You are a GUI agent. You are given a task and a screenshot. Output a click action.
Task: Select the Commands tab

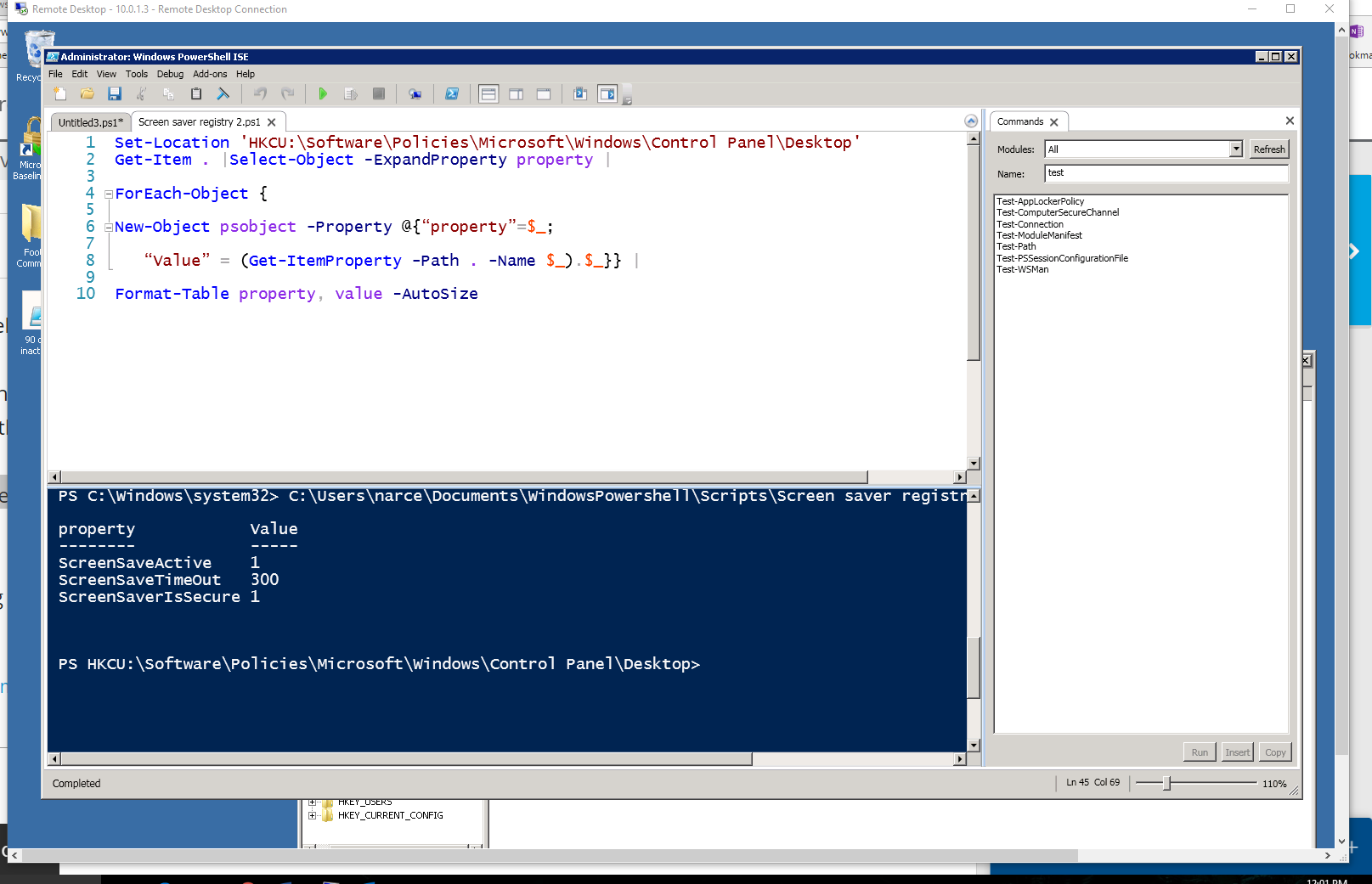click(1020, 121)
